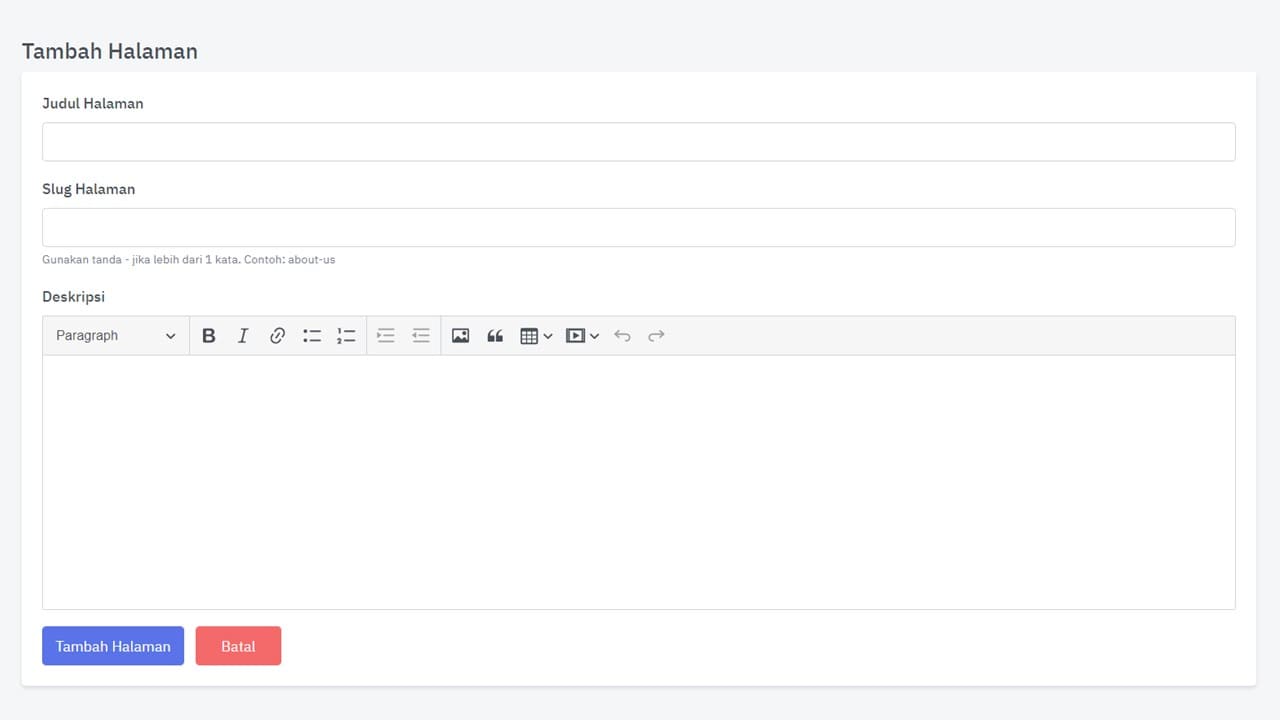1280x720 pixels.
Task: Click the insert link icon
Action: (x=278, y=336)
